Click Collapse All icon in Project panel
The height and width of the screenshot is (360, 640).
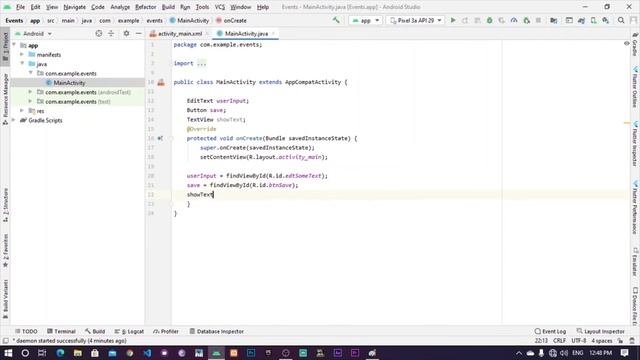111,33
